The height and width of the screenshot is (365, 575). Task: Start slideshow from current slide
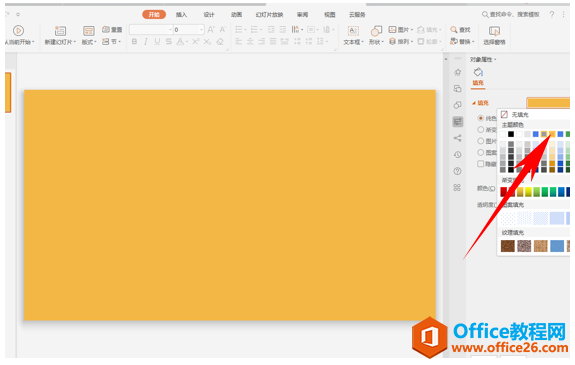point(18,30)
